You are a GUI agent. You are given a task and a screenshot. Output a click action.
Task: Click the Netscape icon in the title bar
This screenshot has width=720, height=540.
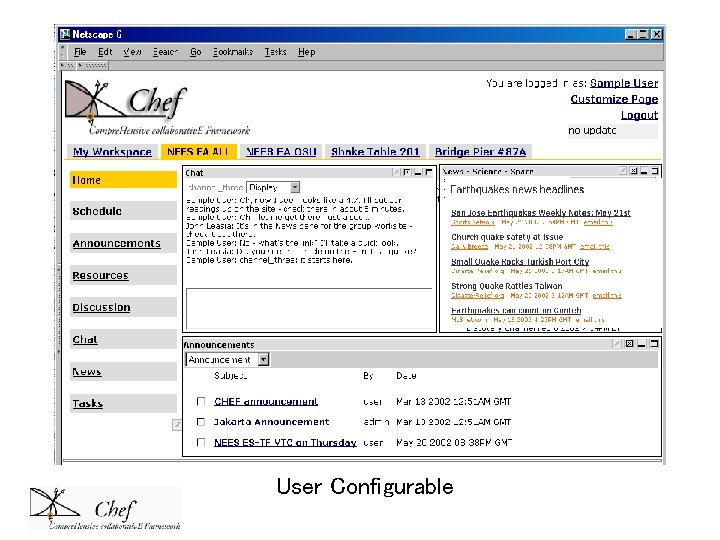pos(65,34)
